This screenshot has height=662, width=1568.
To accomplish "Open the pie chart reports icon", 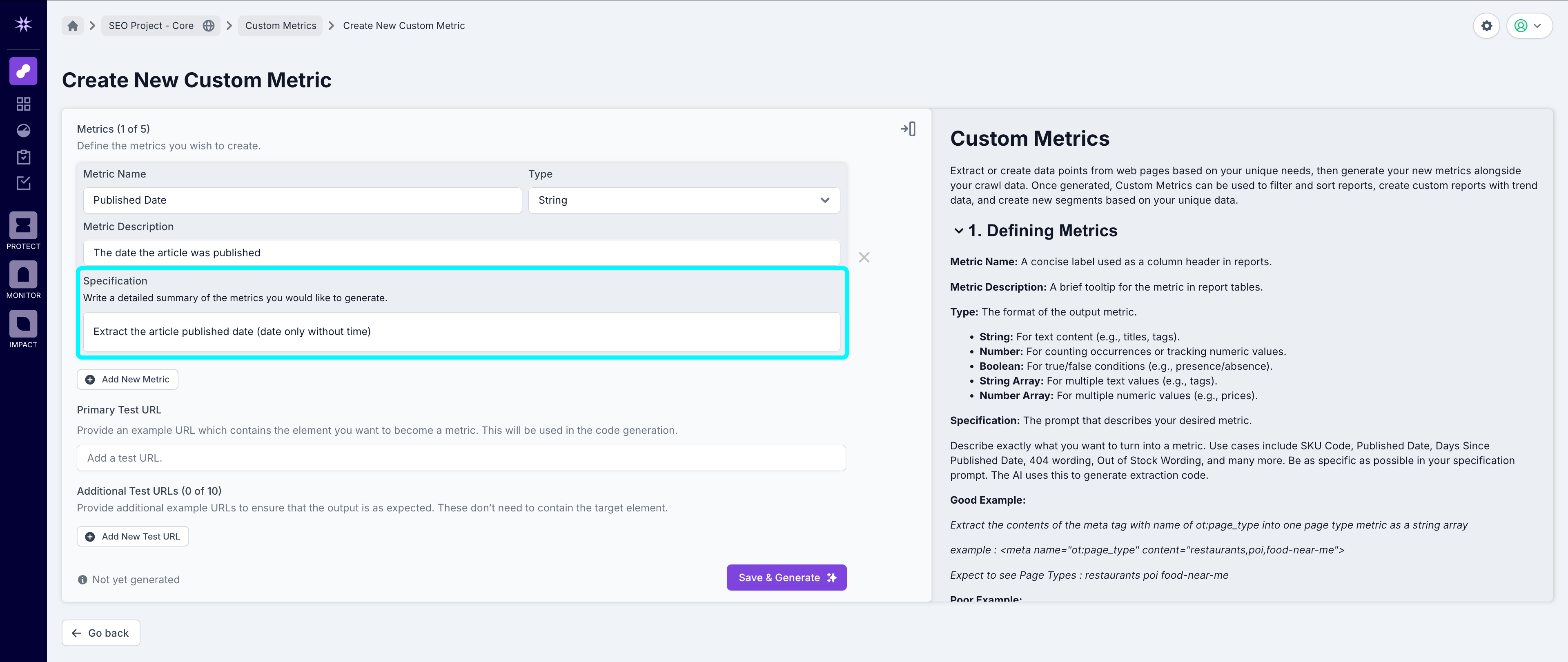I will 23,131.
